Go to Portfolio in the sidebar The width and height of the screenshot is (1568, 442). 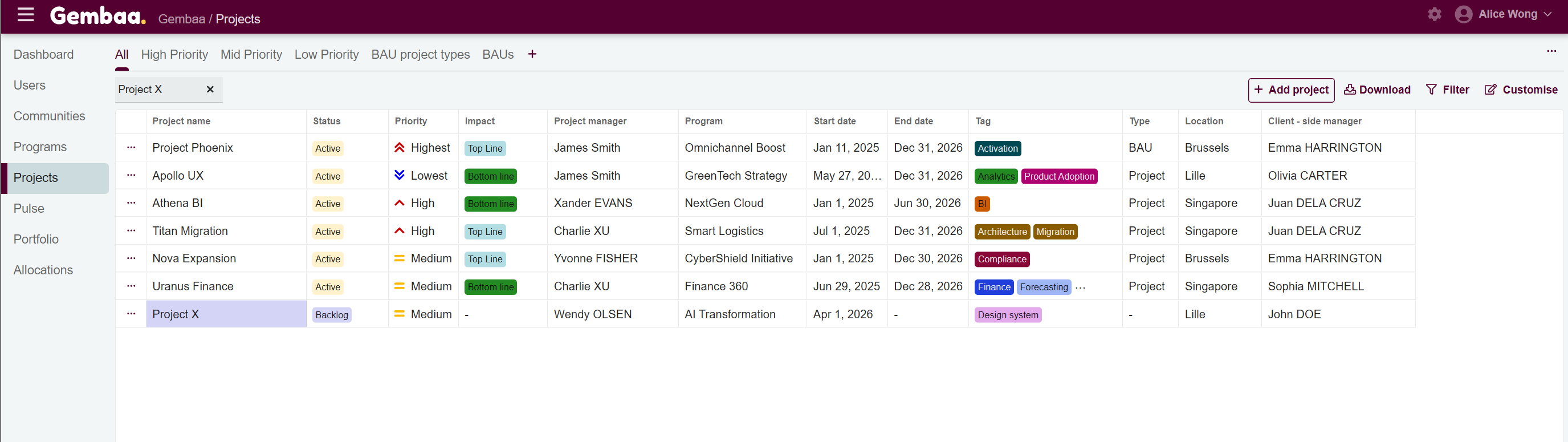click(36, 240)
